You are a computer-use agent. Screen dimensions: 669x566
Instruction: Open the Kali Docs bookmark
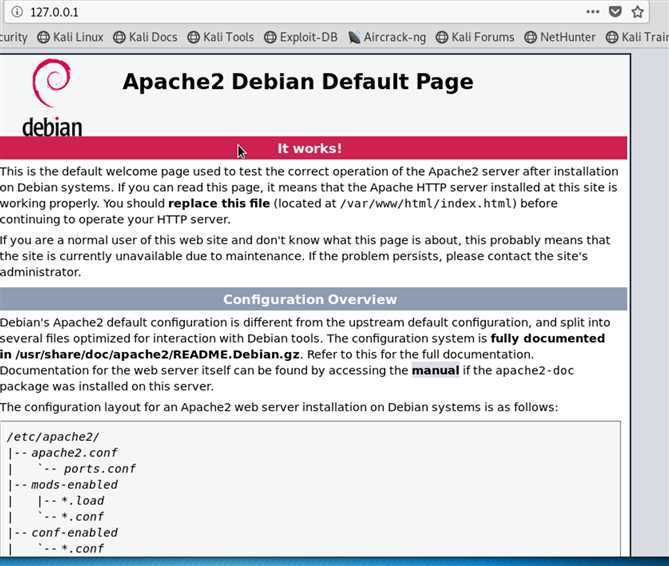click(145, 38)
